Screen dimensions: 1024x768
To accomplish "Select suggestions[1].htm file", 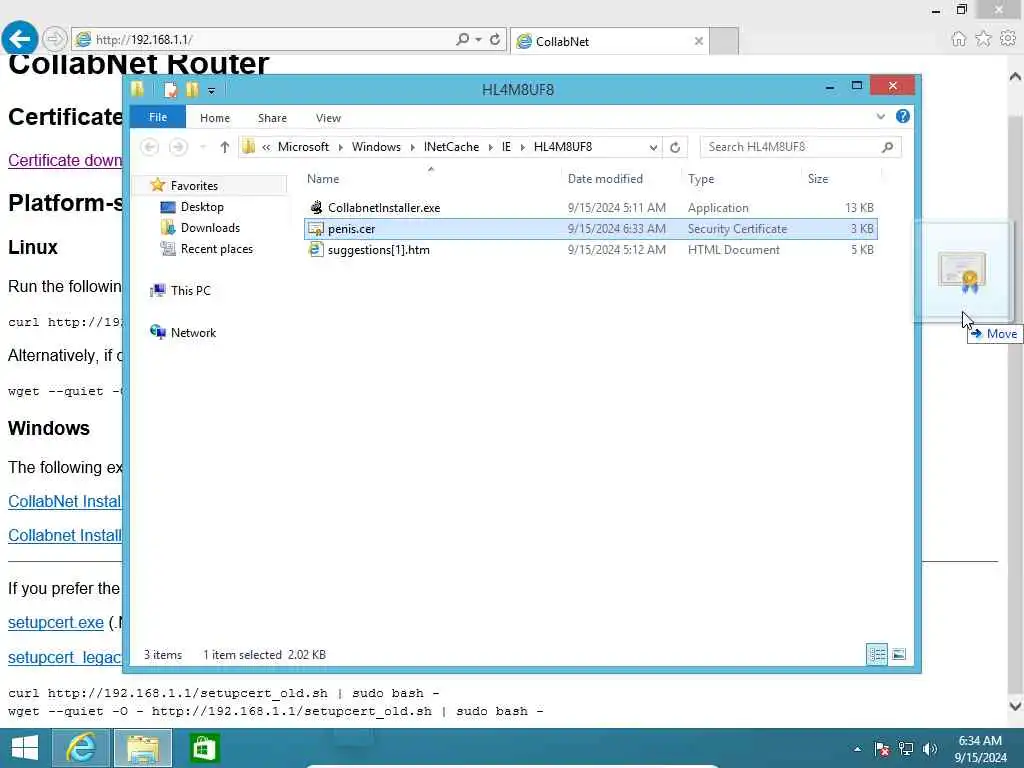I will [x=590, y=249].
